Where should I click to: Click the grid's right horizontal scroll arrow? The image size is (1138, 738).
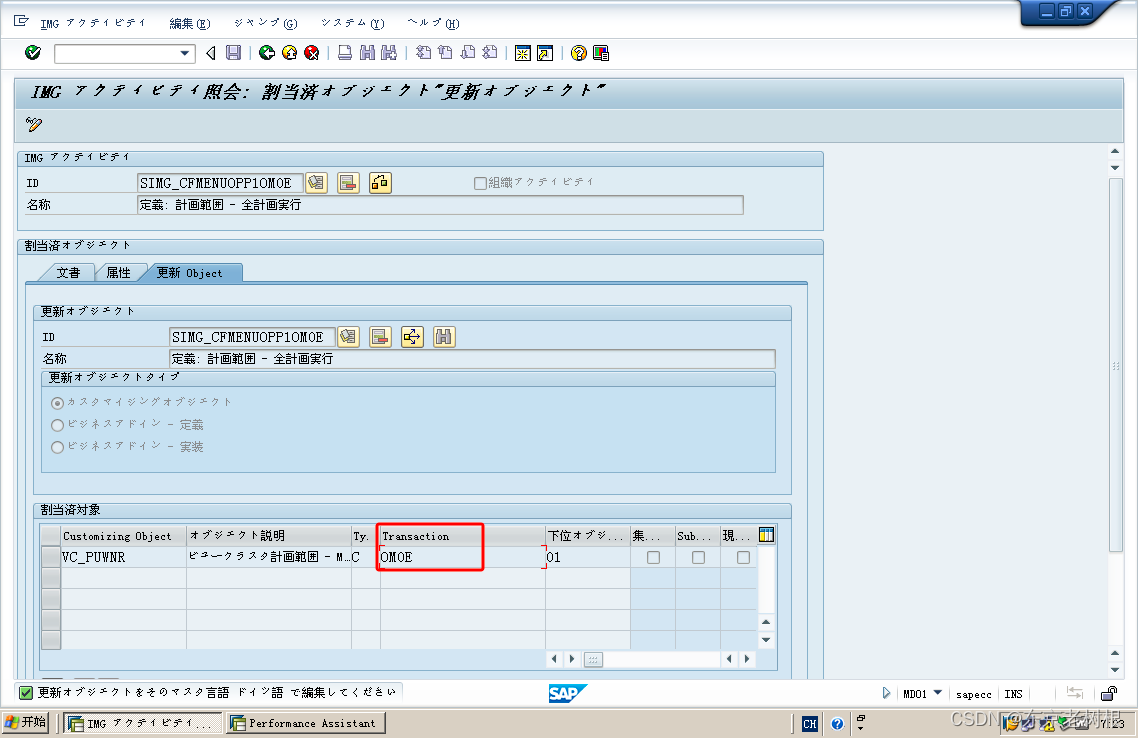click(746, 659)
